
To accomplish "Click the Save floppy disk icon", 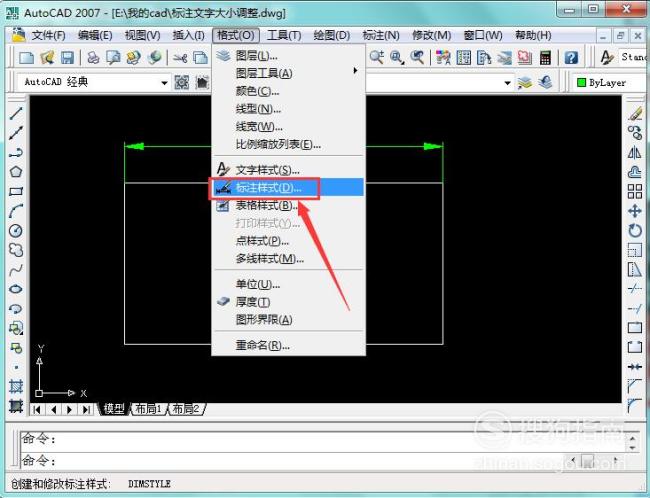I will (x=67, y=58).
